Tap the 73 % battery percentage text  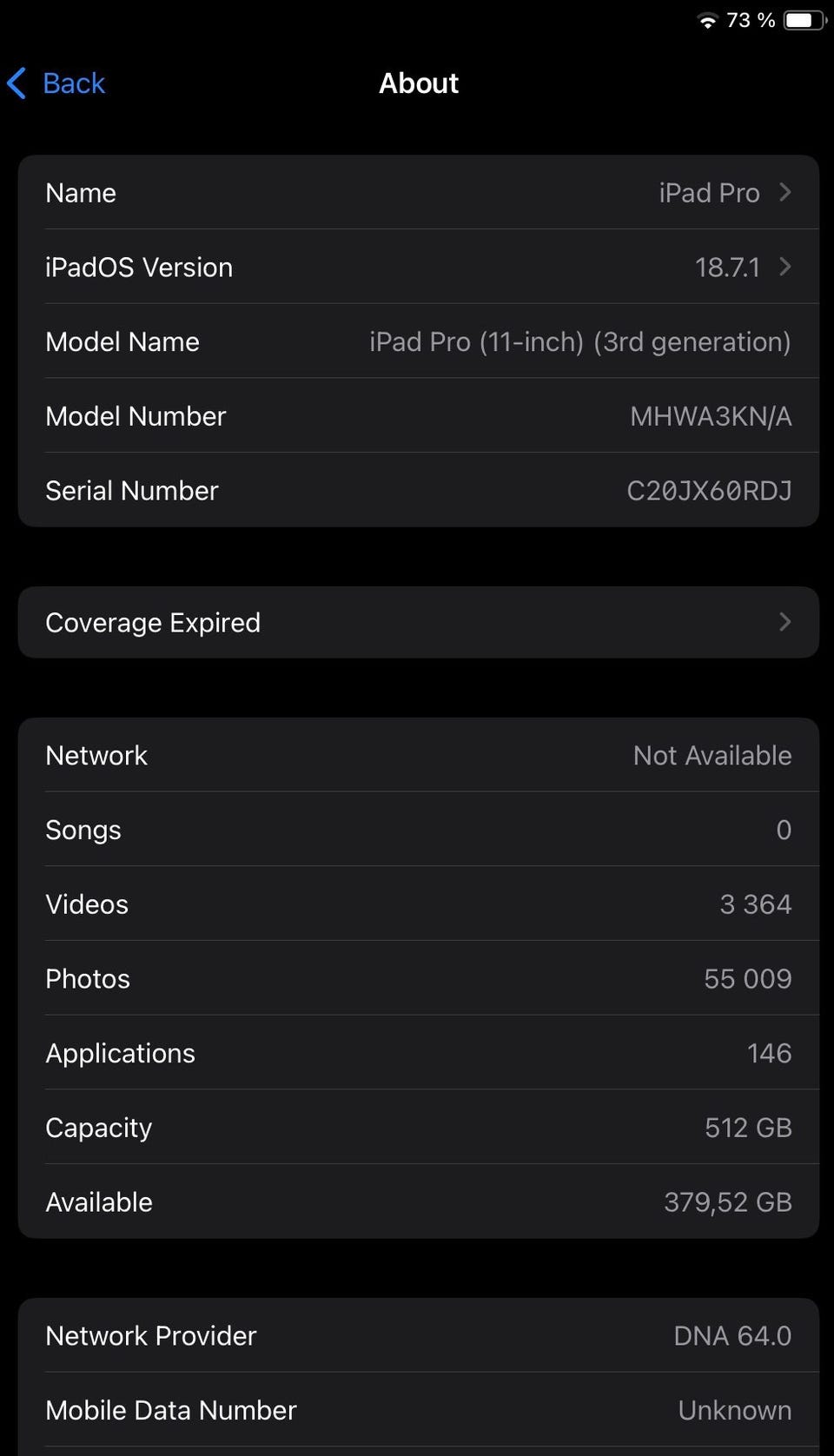[751, 20]
